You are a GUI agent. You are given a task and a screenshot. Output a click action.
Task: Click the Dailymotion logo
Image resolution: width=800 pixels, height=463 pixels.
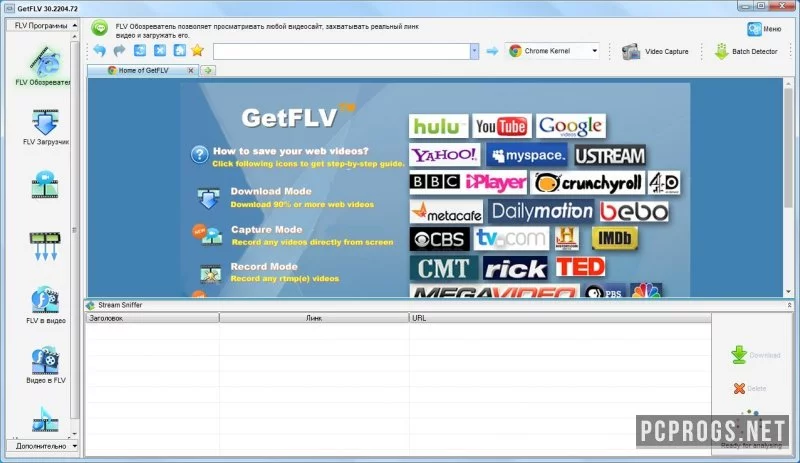pyautogui.click(x=541, y=211)
